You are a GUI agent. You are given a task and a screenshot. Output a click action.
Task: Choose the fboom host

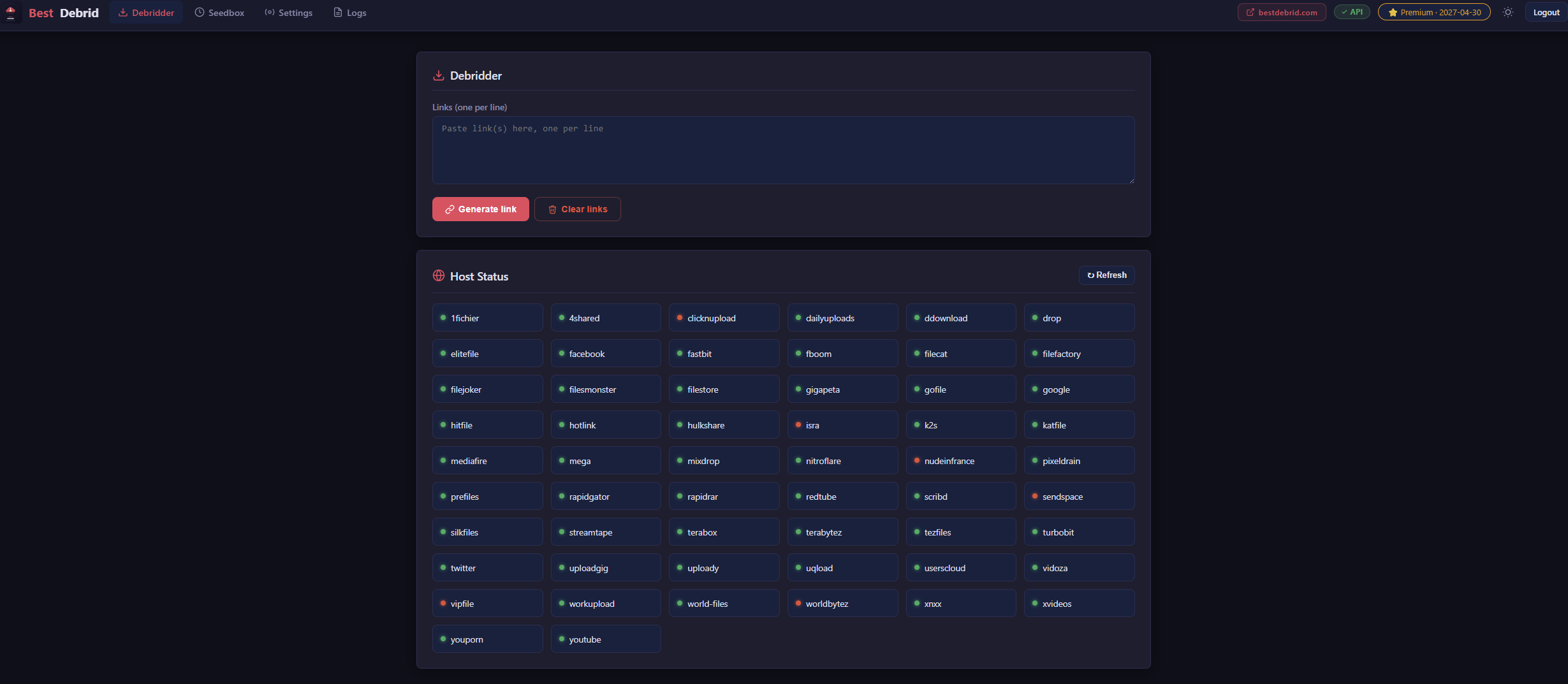[x=842, y=353]
